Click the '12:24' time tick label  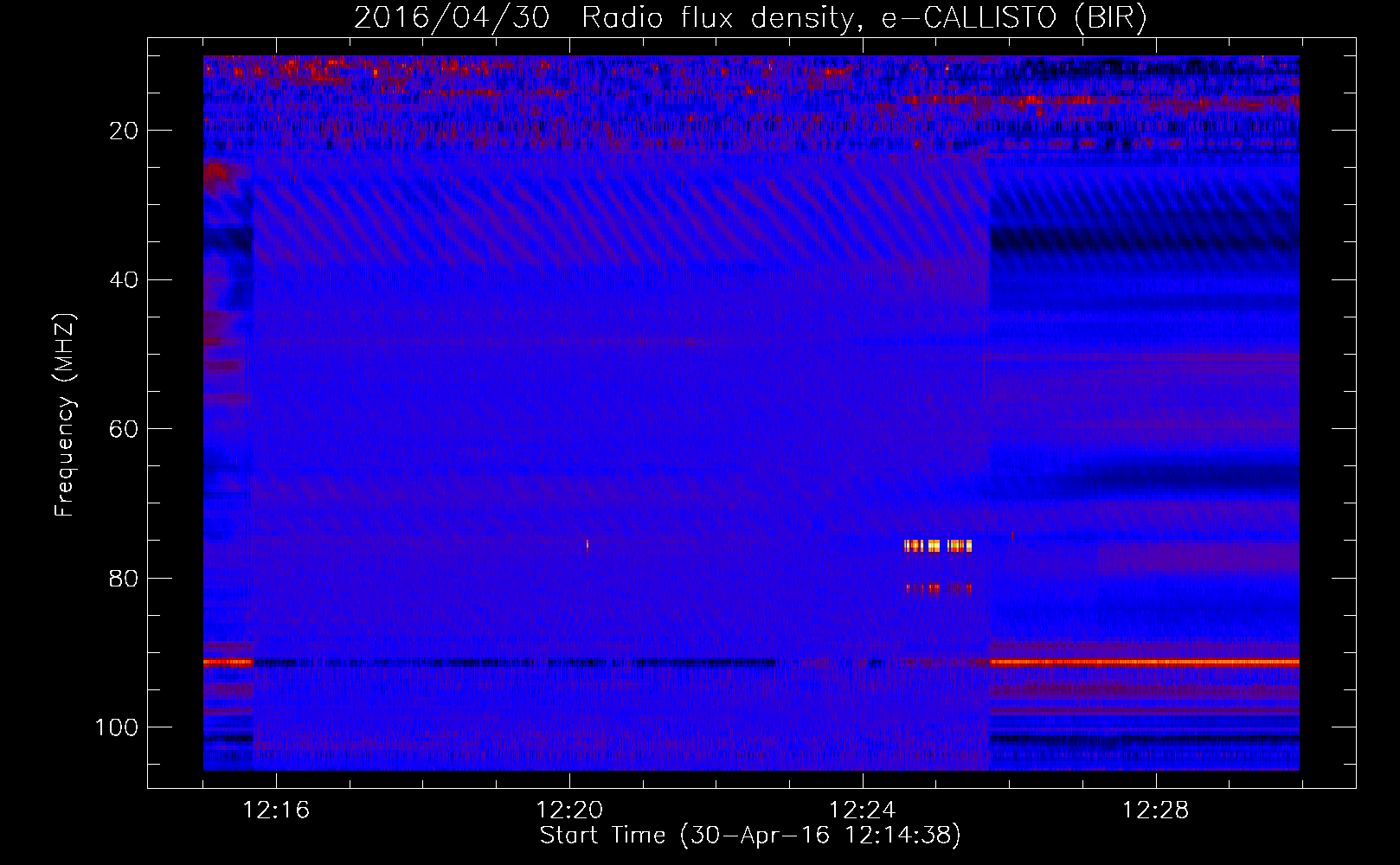click(x=863, y=811)
